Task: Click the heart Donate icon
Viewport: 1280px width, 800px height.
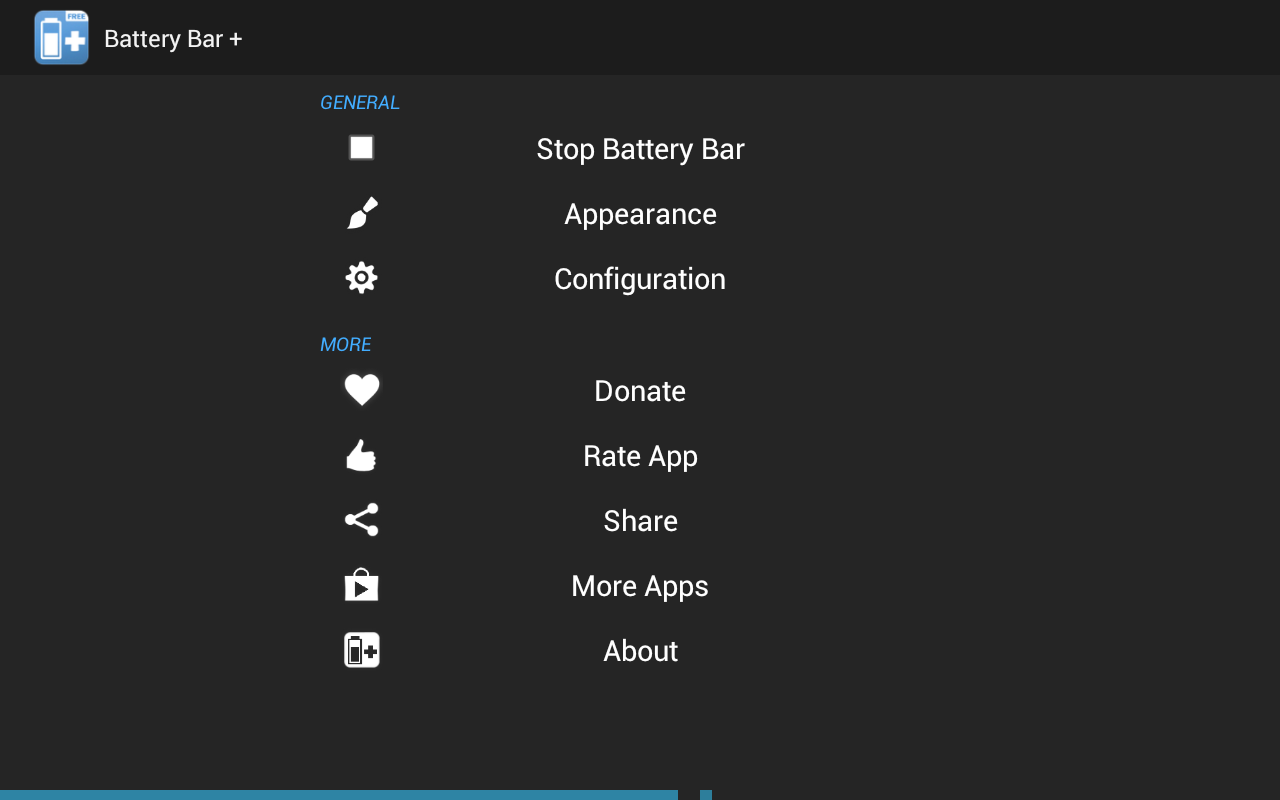Action: click(361, 390)
